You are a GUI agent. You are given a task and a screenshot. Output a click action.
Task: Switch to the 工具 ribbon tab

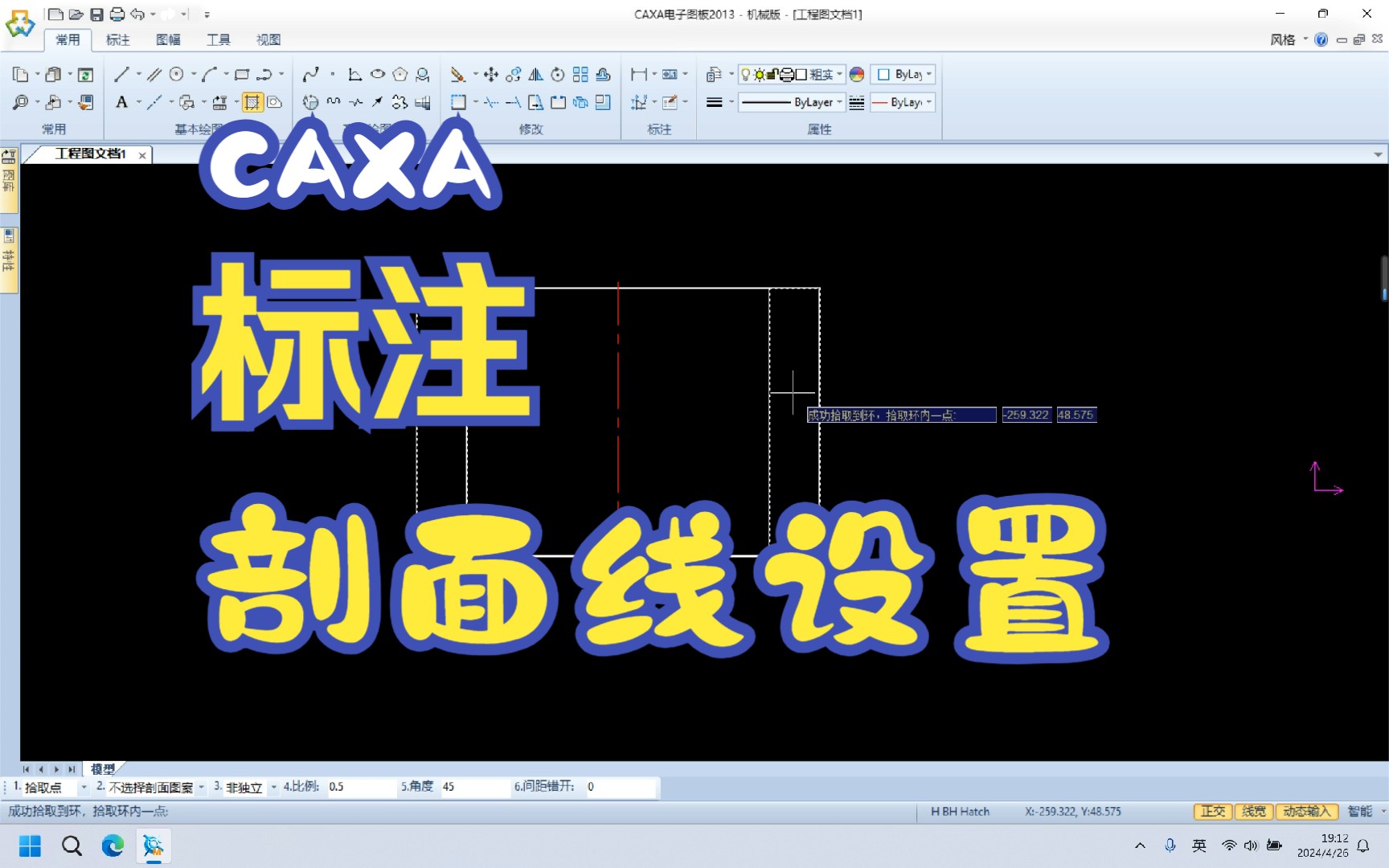pyautogui.click(x=219, y=39)
